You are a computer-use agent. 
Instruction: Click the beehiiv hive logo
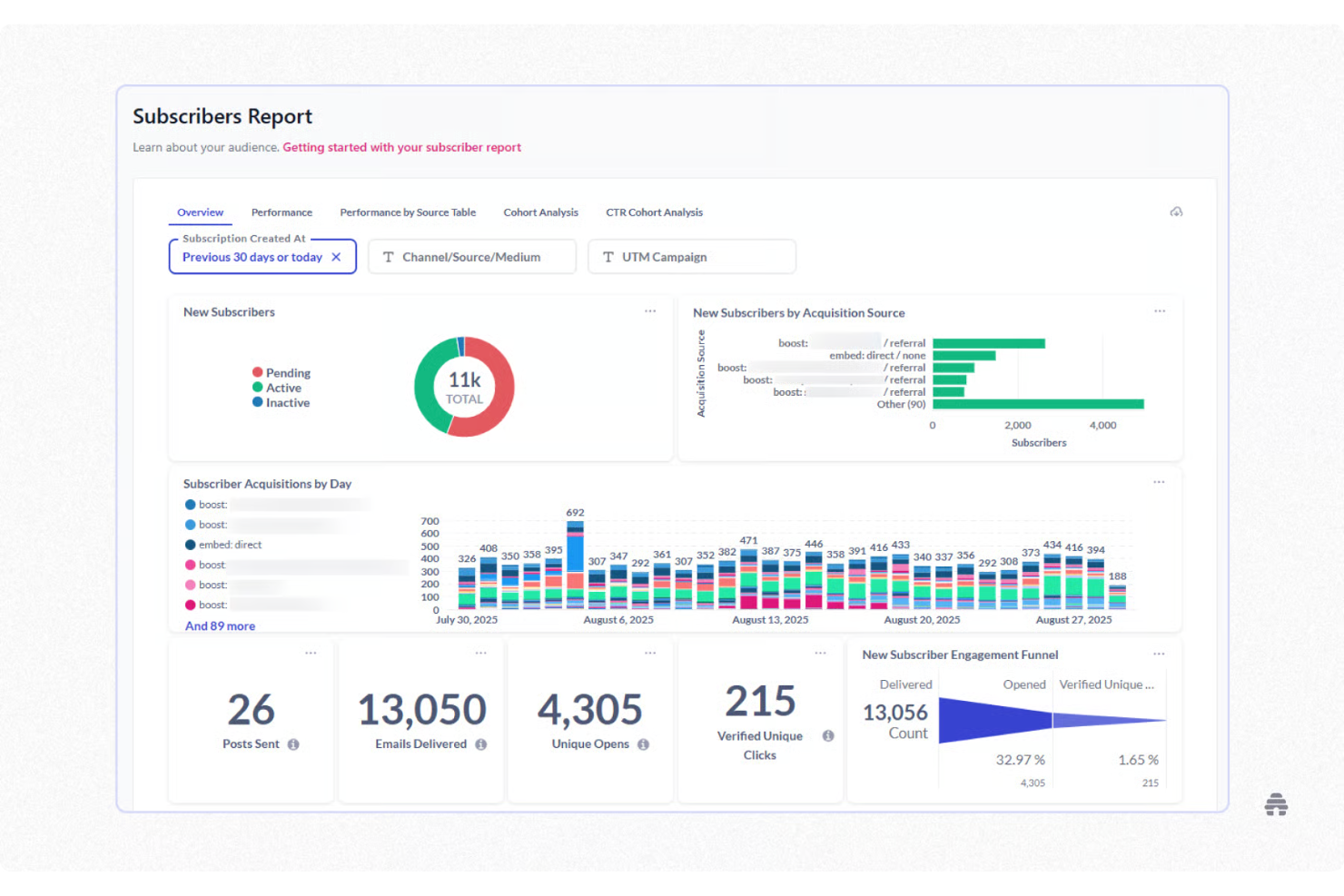(x=1276, y=803)
